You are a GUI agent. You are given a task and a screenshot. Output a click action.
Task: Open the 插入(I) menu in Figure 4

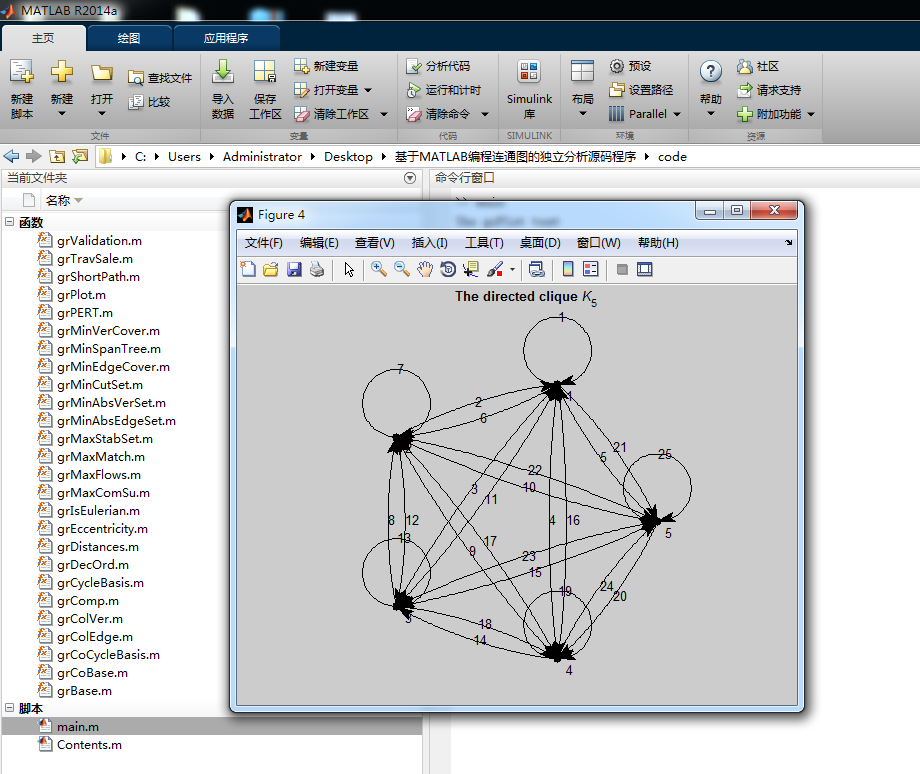[429, 243]
